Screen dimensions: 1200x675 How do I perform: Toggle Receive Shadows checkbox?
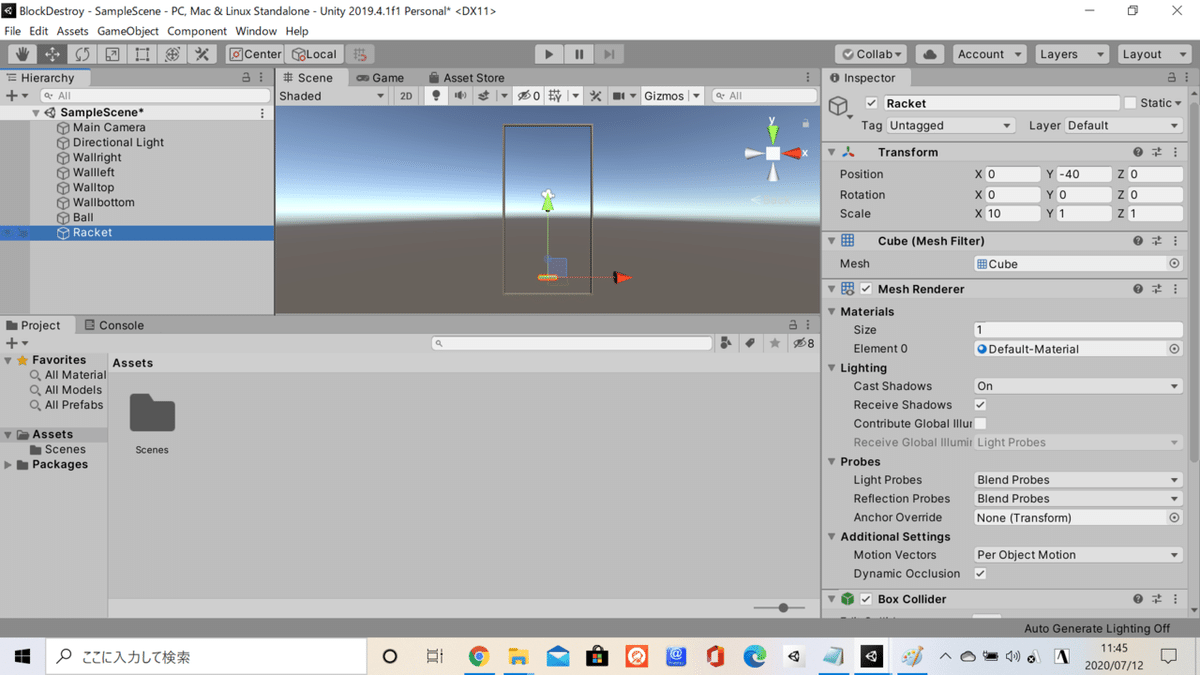click(980, 405)
